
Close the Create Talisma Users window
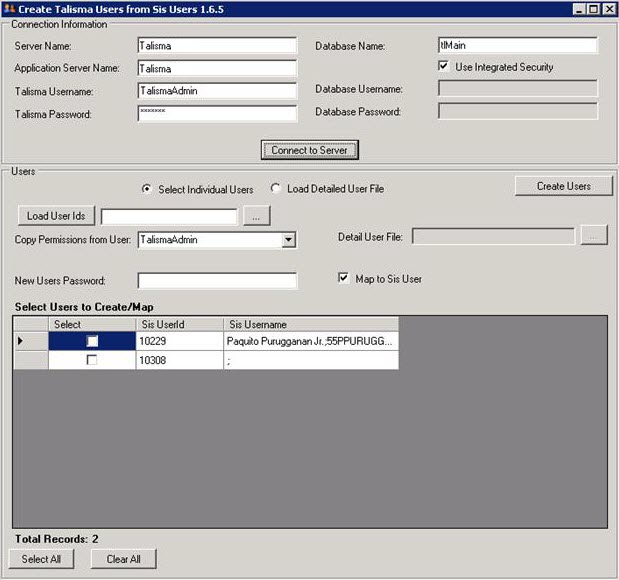click(609, 9)
